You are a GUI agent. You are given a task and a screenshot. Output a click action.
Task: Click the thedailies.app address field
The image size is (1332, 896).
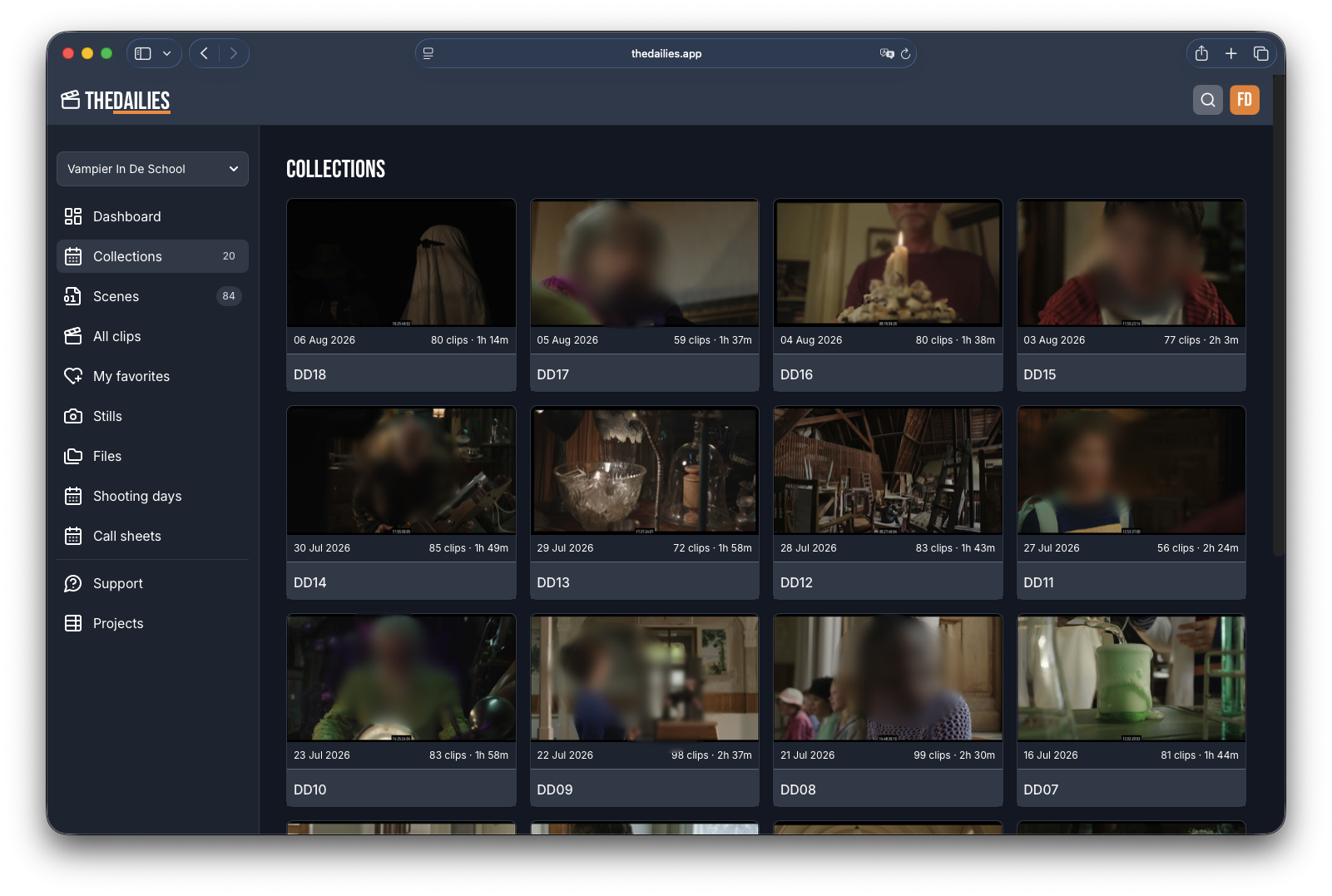point(666,53)
